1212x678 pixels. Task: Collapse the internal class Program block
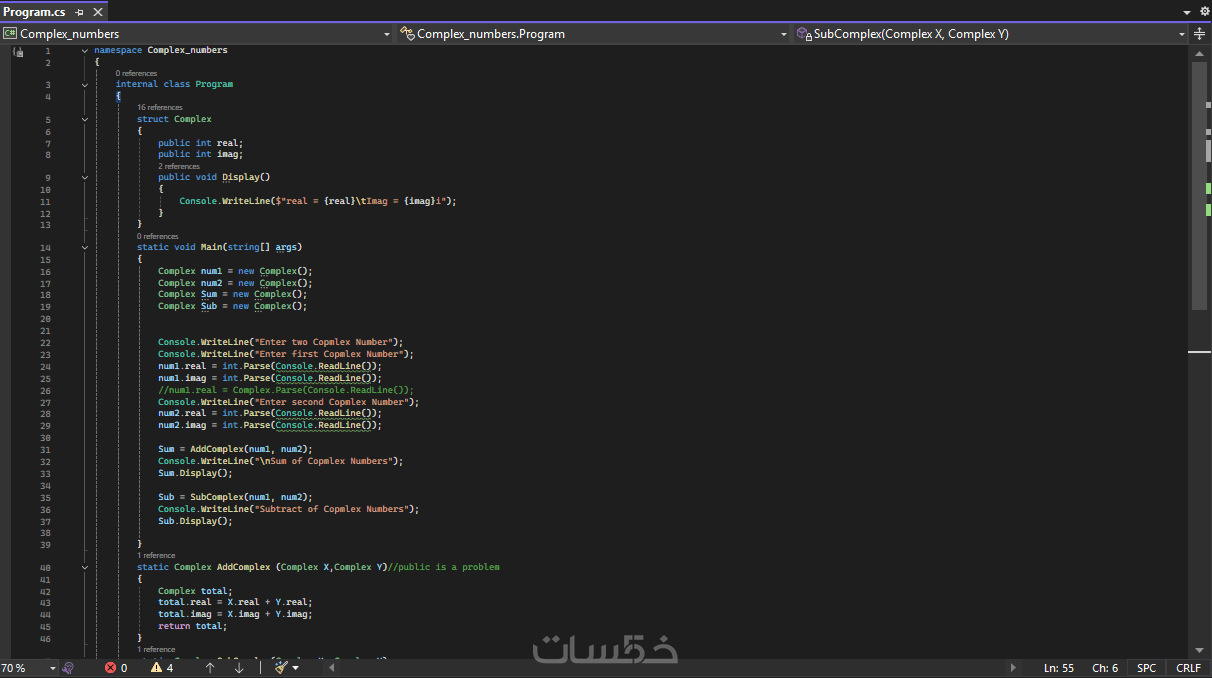pos(85,85)
